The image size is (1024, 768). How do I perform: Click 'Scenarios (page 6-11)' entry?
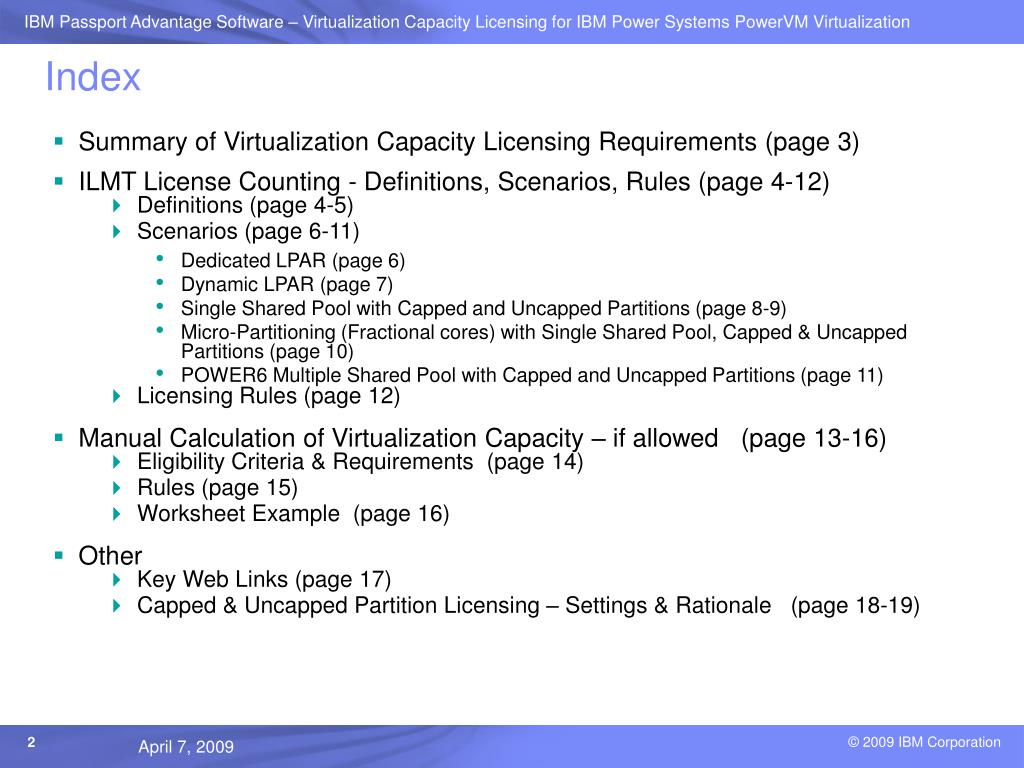click(x=248, y=231)
